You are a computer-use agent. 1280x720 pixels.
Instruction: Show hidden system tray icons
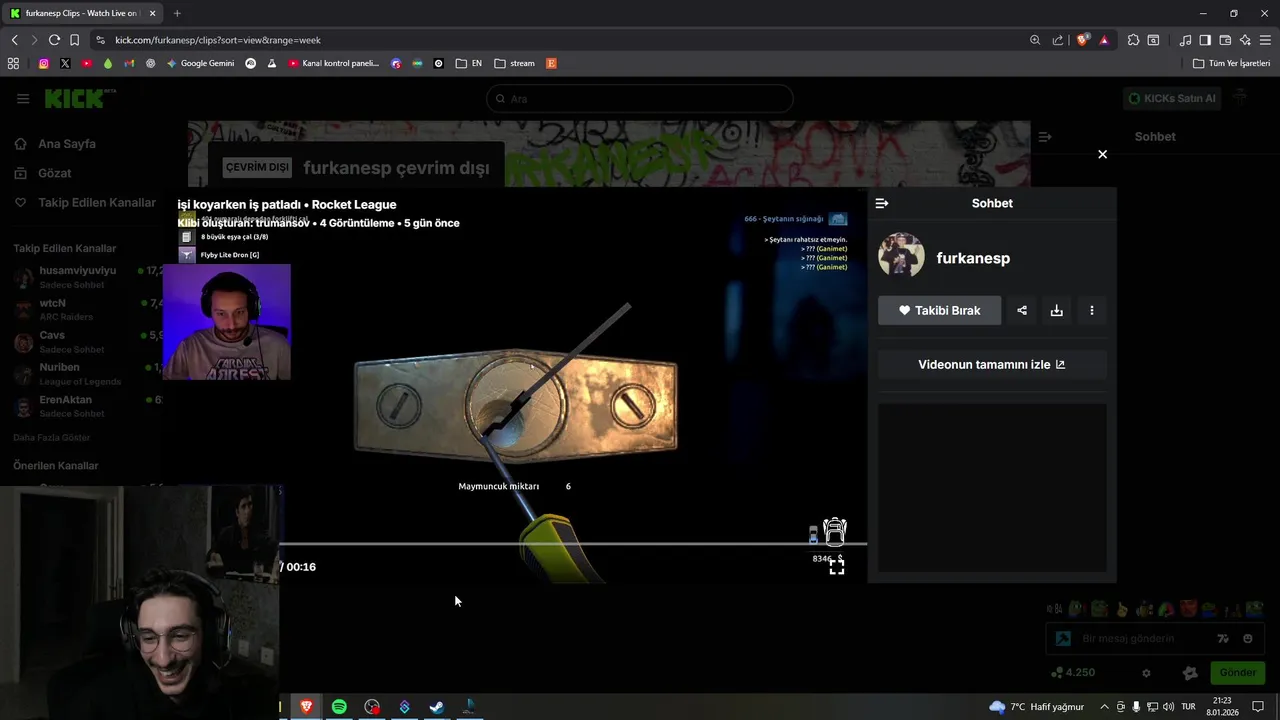pyautogui.click(x=1104, y=706)
